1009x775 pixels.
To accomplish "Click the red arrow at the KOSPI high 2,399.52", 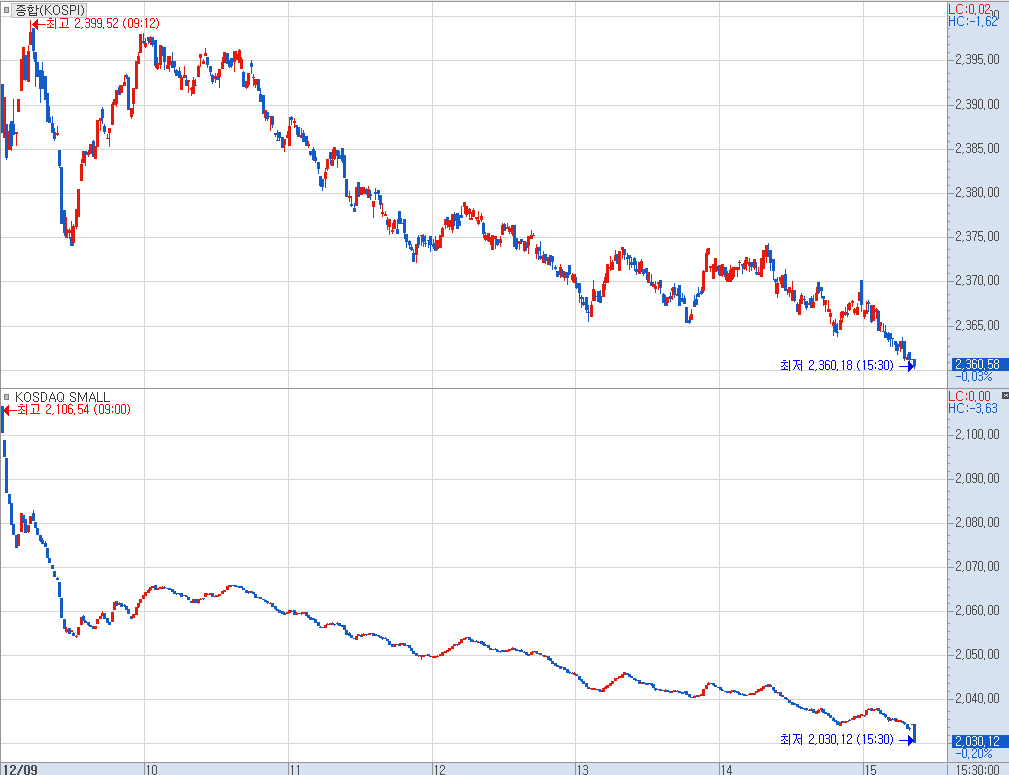I will point(37,23).
